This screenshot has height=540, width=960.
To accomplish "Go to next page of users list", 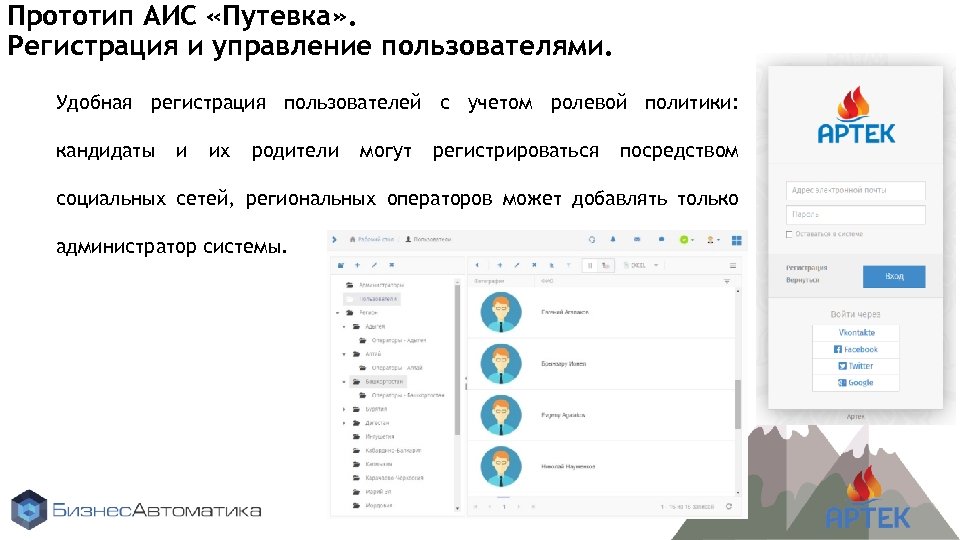I will click(x=518, y=507).
